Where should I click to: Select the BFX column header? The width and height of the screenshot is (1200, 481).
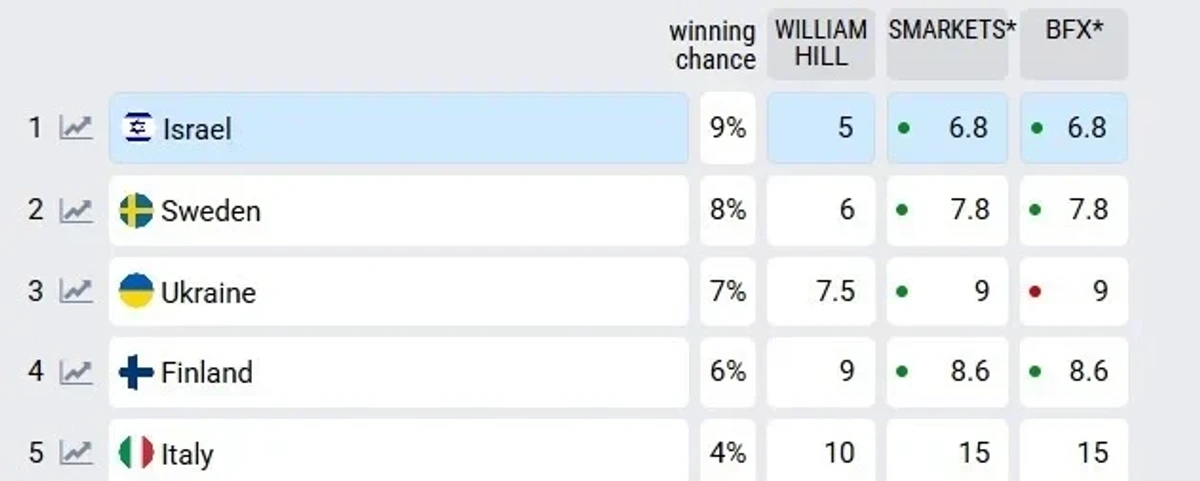(x=1074, y=44)
